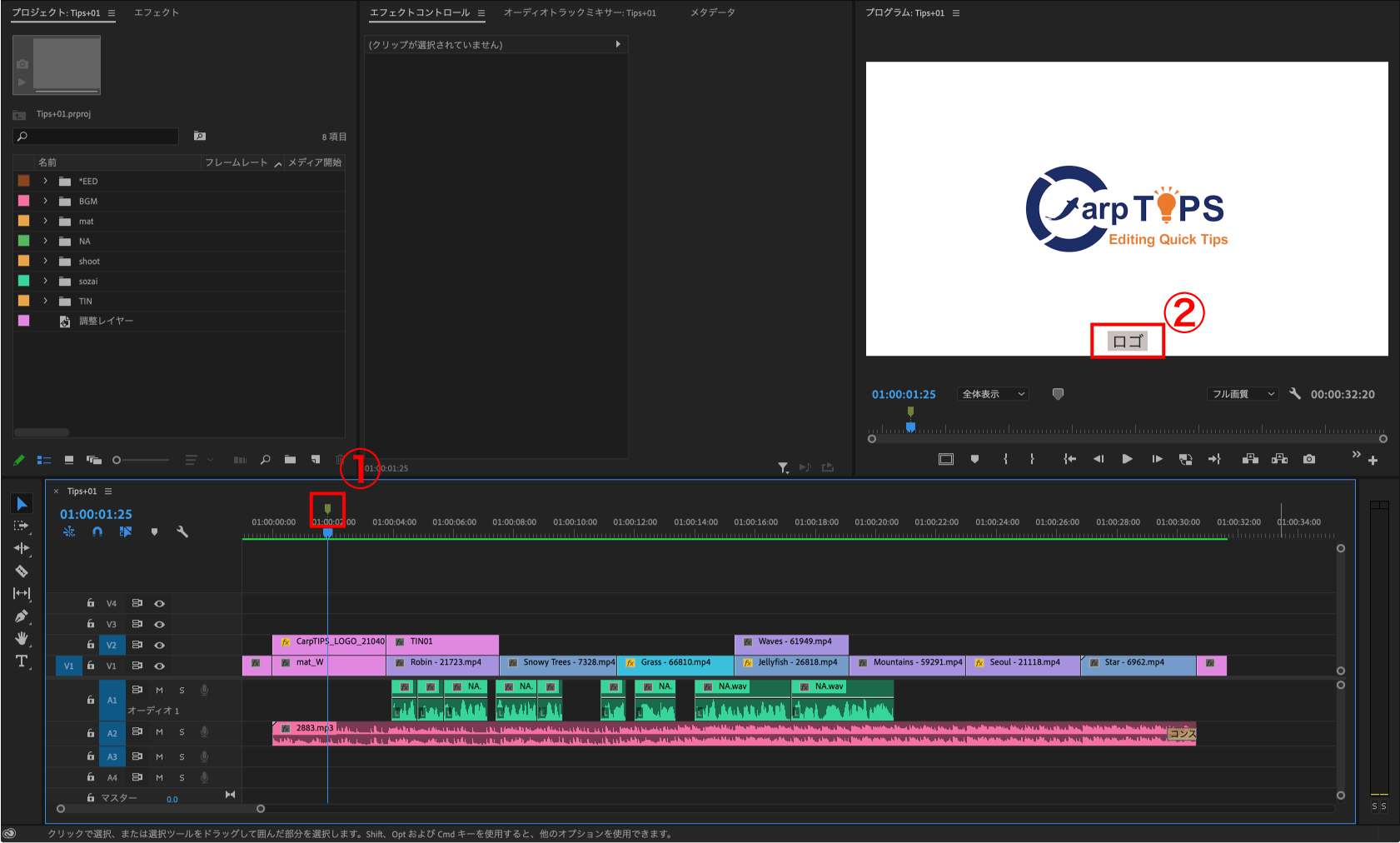This screenshot has height=843, width=1400.
Task: Select the Pen tool
Action: (22, 616)
